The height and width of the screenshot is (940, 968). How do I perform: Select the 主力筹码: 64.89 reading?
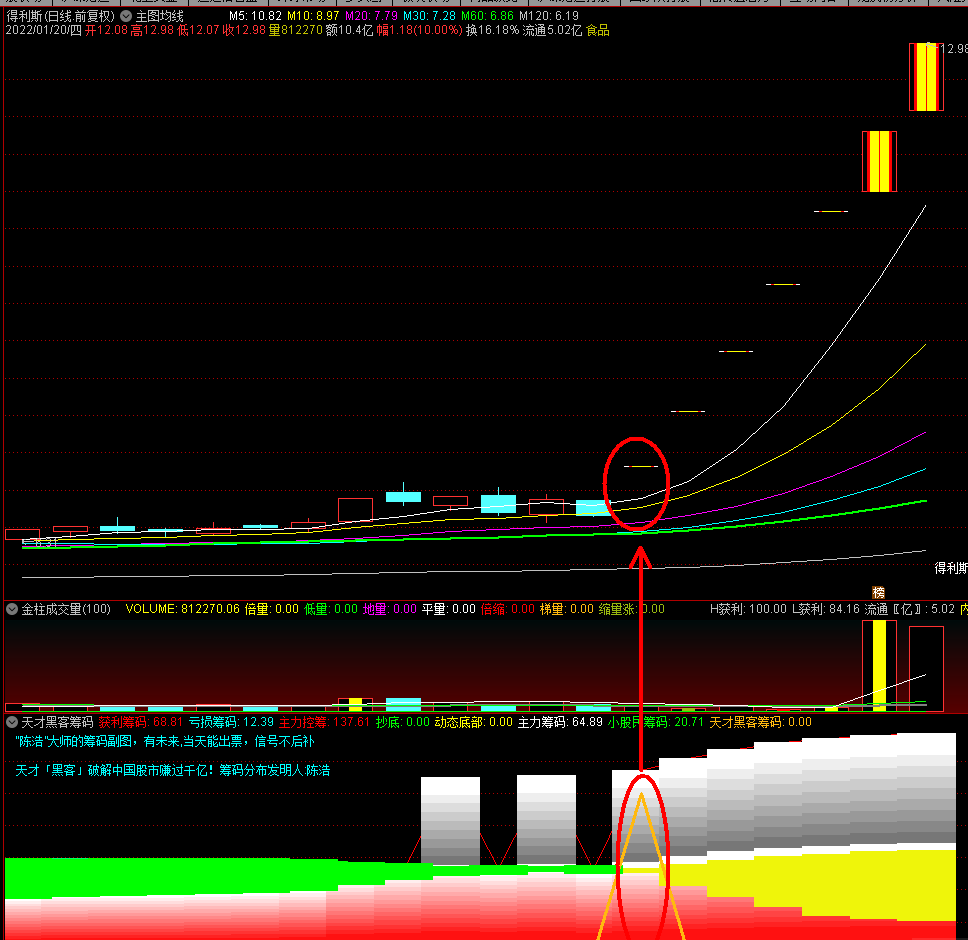pos(560,722)
